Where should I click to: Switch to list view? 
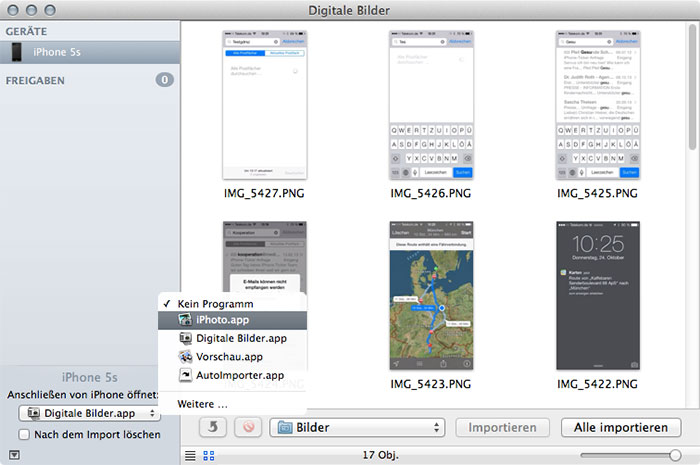[191, 456]
